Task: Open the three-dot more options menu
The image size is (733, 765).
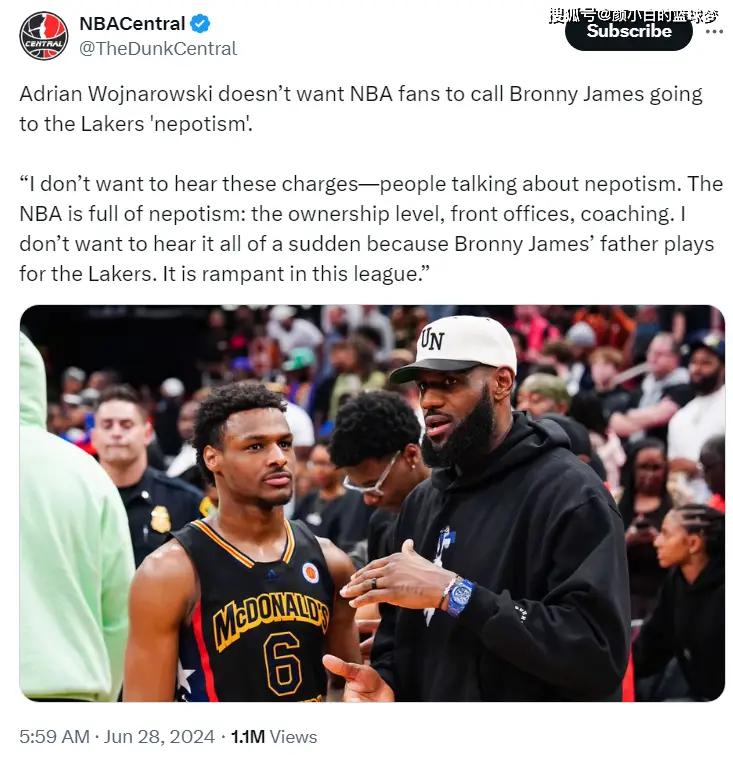Action: [x=714, y=32]
